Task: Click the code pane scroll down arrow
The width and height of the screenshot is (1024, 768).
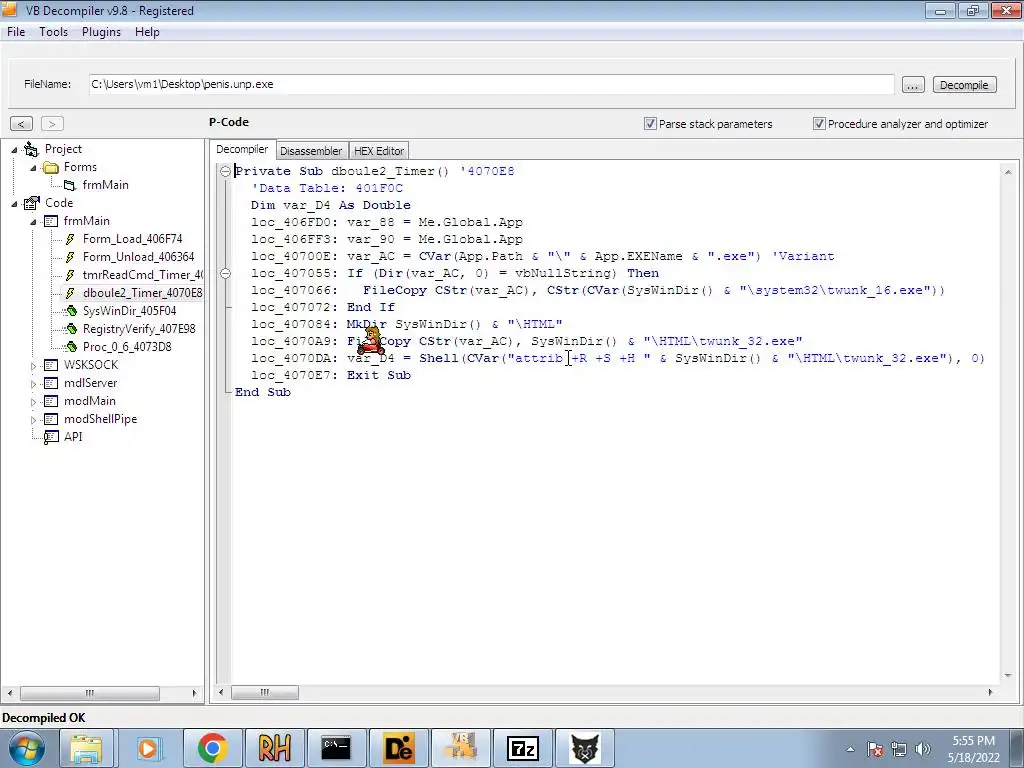Action: [1008, 675]
